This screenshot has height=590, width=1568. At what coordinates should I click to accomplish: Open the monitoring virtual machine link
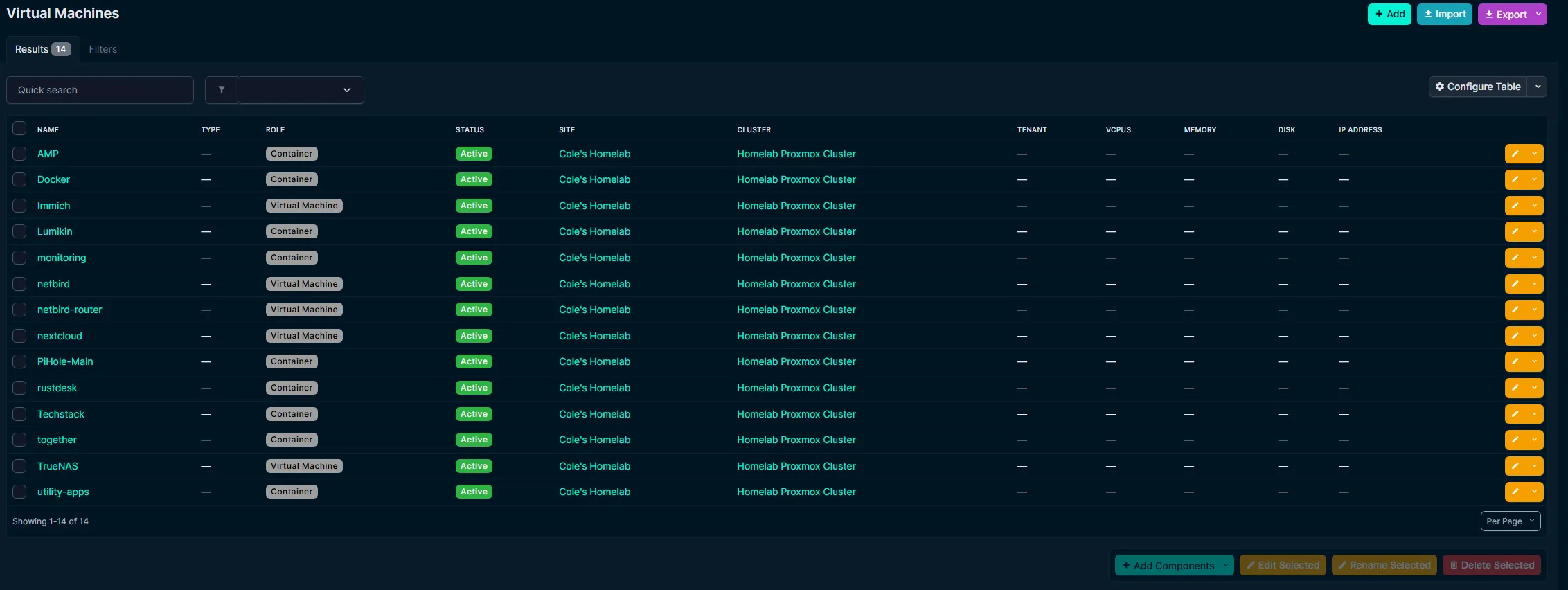(x=62, y=258)
